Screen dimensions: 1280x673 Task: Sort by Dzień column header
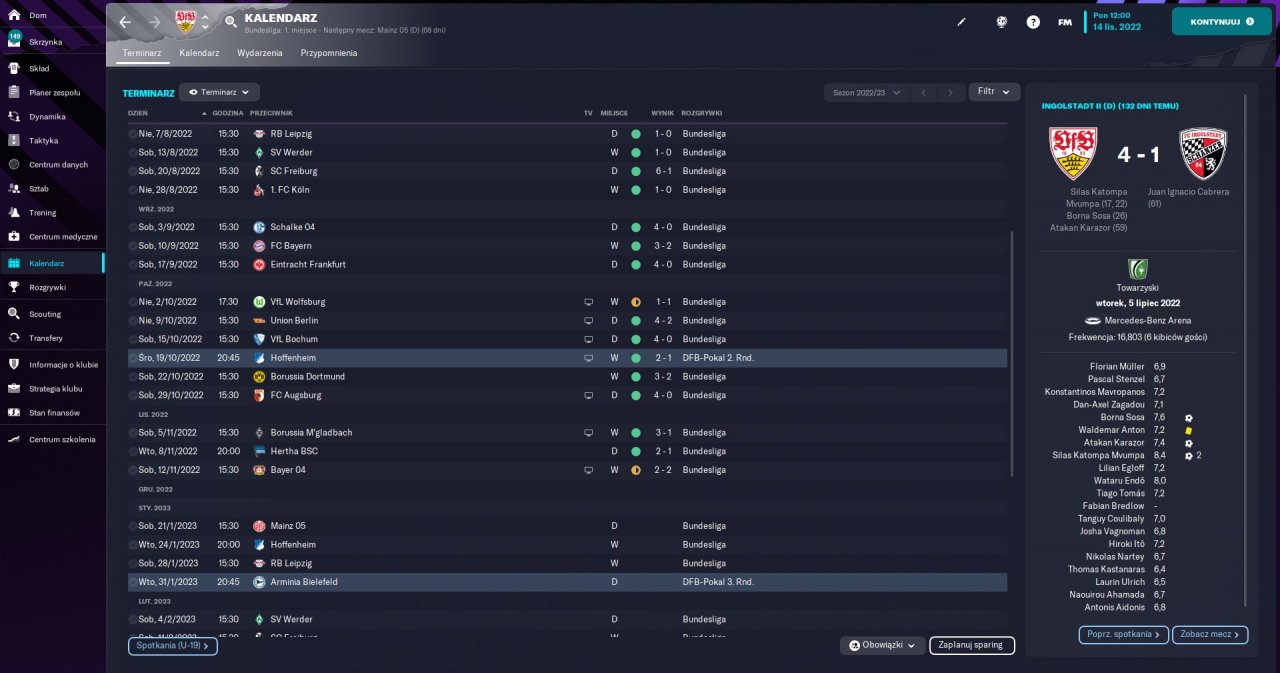(x=138, y=113)
